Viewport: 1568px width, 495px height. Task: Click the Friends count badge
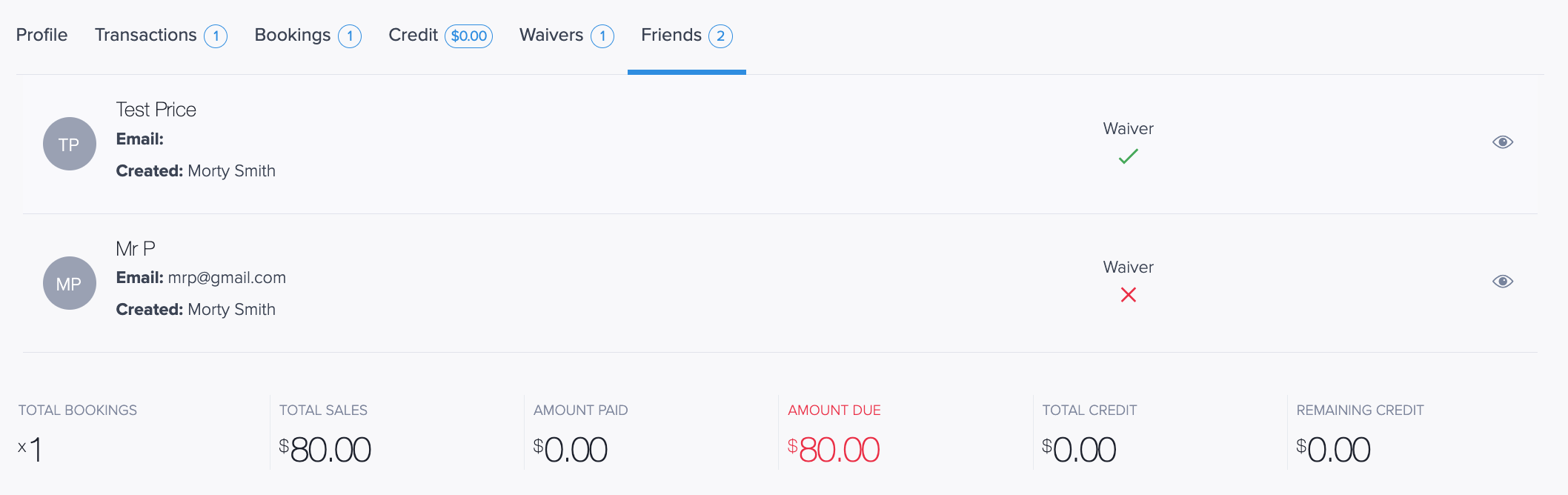720,36
